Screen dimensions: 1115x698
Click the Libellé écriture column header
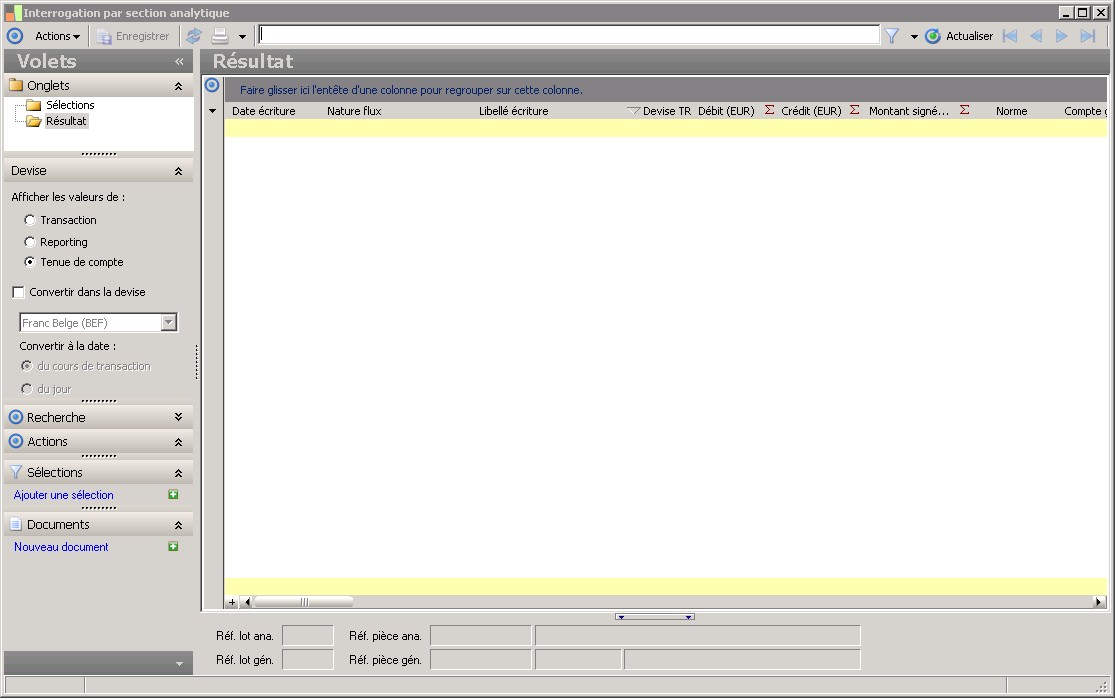(513, 111)
